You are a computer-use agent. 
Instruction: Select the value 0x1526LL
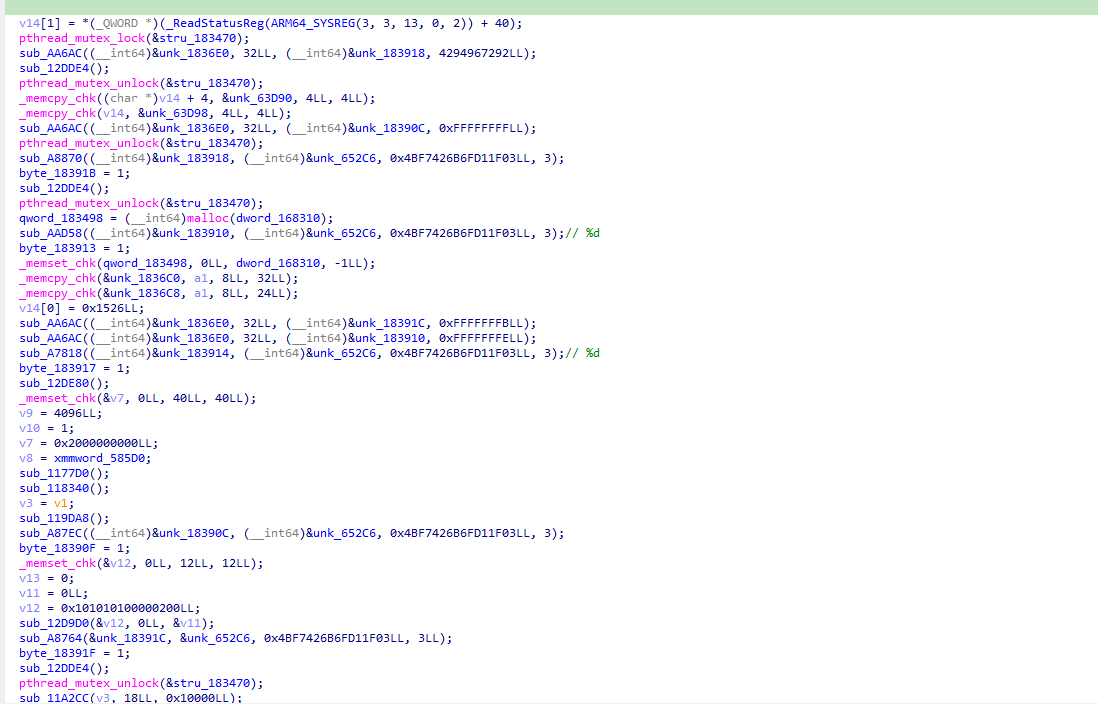pyautogui.click(x=110, y=308)
